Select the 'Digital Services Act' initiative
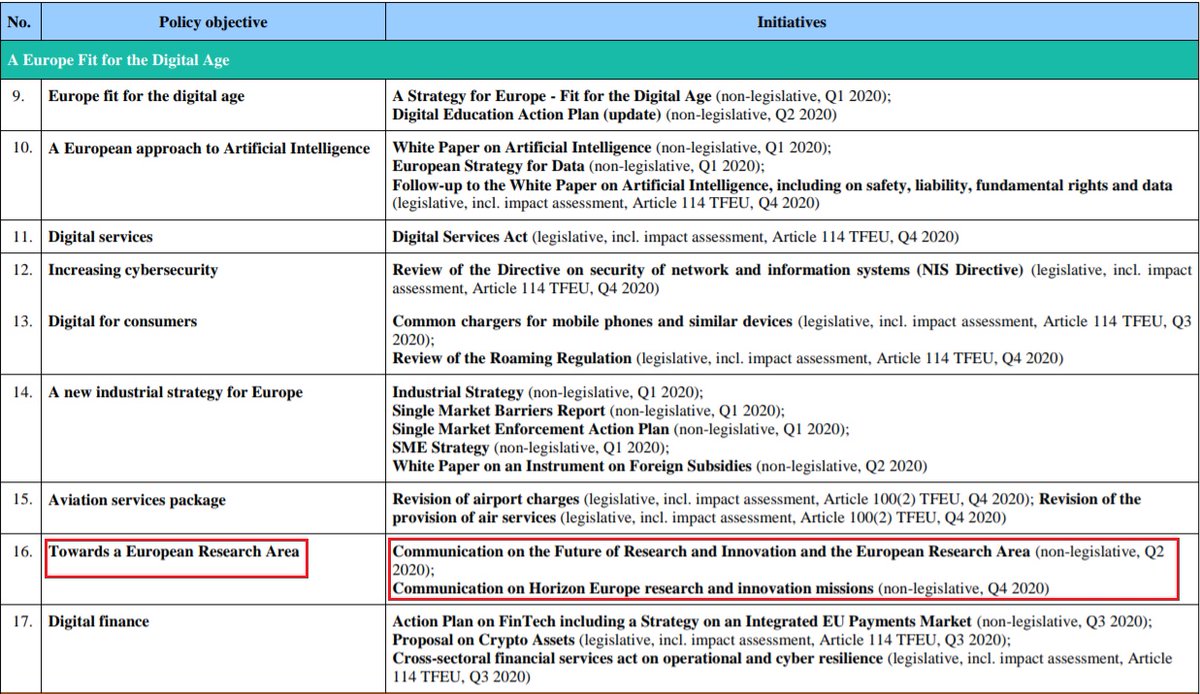Viewport: 1200px width, 694px height. 460,238
